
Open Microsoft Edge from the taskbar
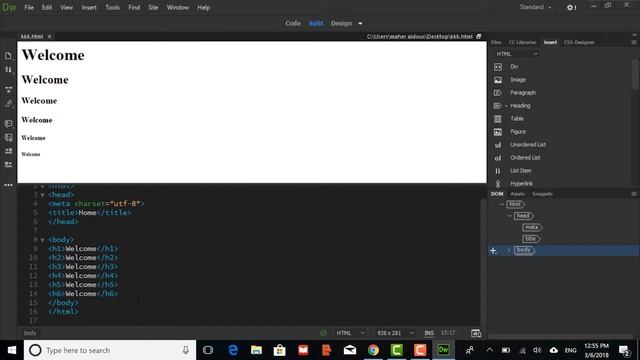[233, 350]
